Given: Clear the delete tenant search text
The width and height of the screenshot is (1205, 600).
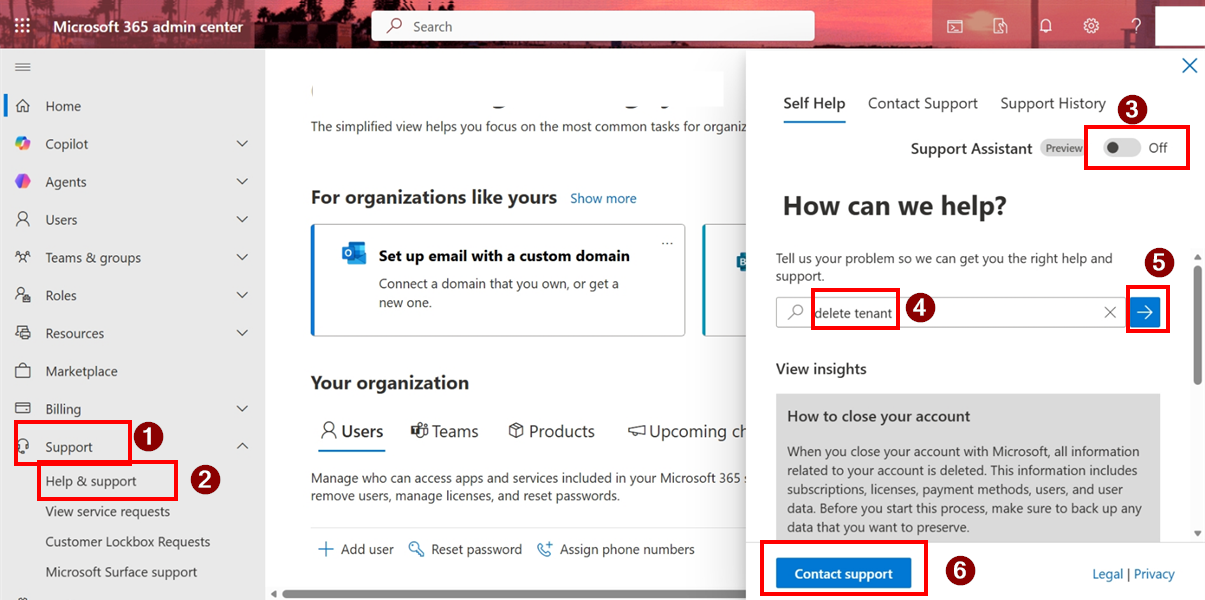Looking at the screenshot, I should pos(1110,313).
